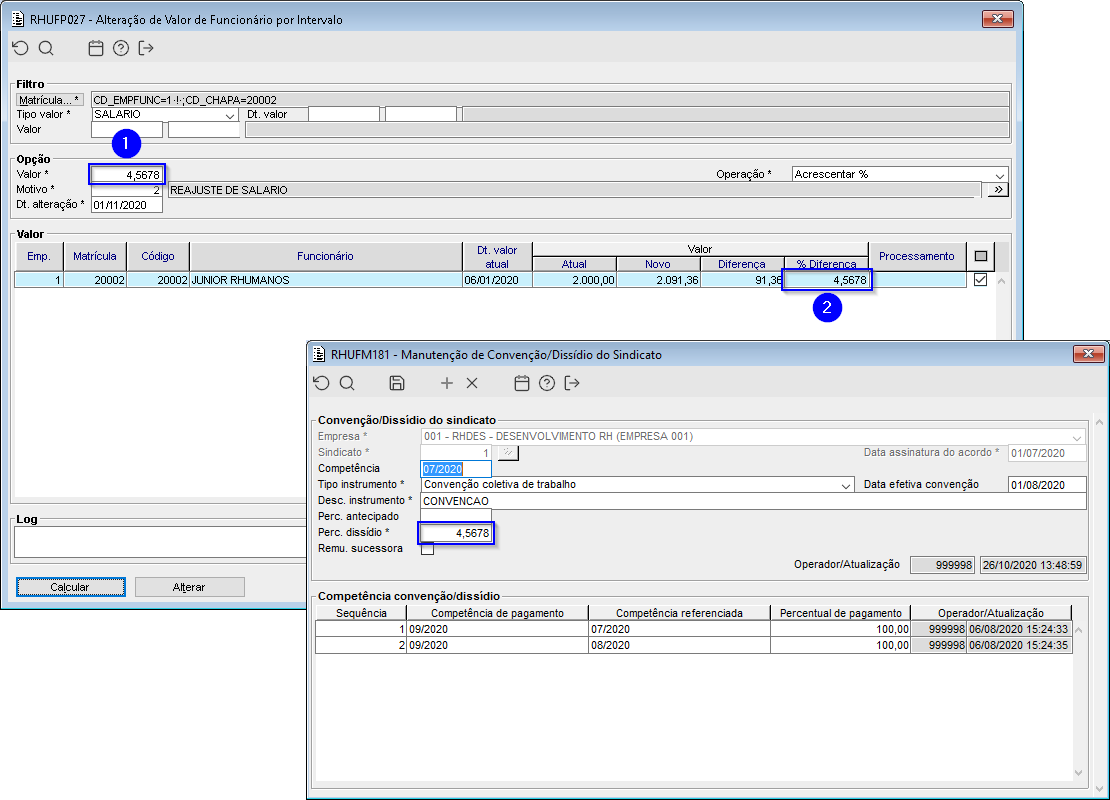Click the Matrícula... filter button
This screenshot has height=800, width=1110.
pyautogui.click(x=50, y=100)
